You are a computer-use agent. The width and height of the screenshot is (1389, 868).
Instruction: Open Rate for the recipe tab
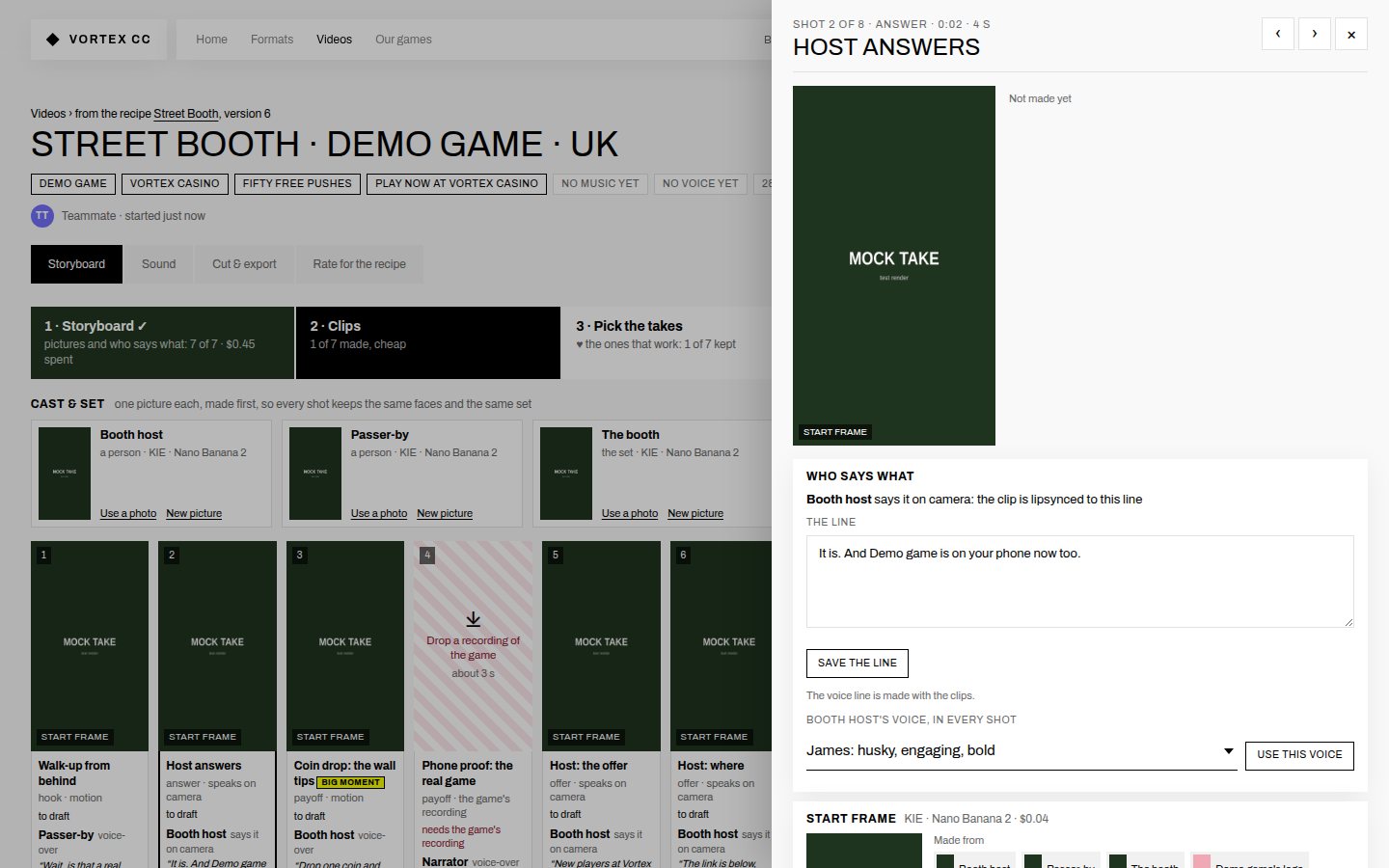pyautogui.click(x=359, y=264)
